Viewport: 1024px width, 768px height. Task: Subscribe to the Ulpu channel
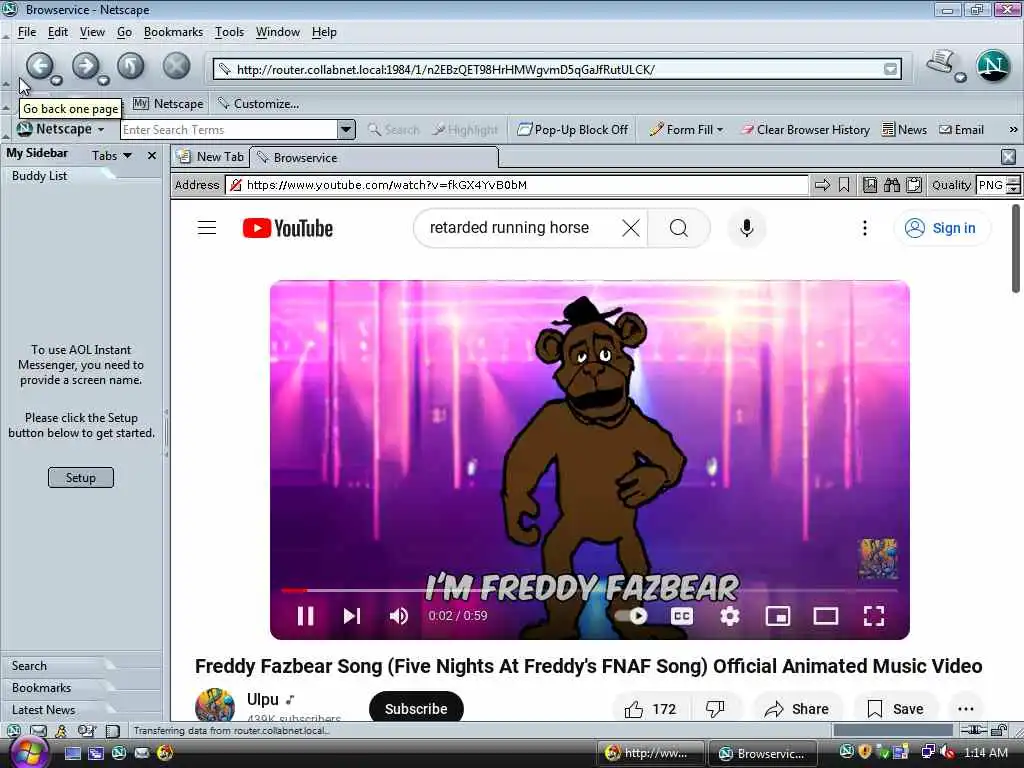pos(416,709)
